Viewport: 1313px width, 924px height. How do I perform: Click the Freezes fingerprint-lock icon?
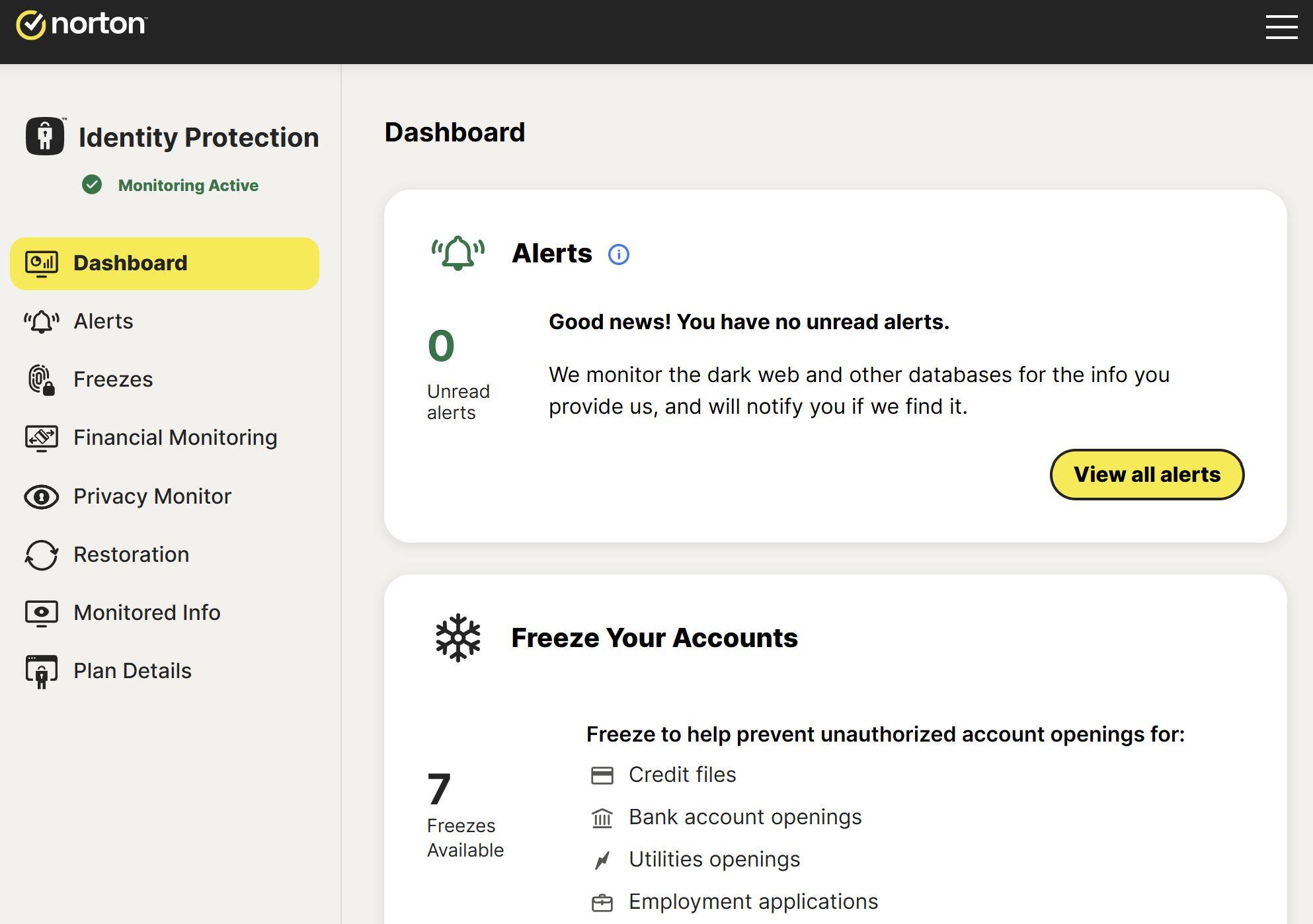pos(41,379)
